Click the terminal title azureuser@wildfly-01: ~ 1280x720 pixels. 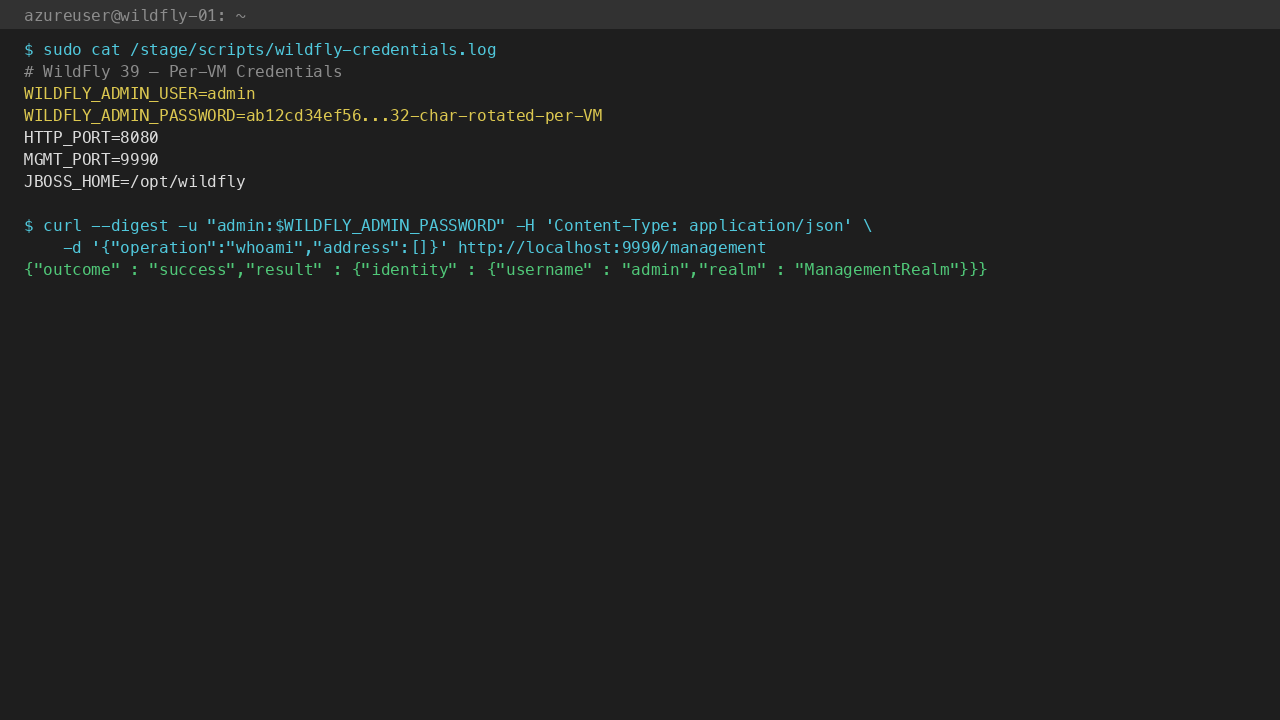tap(135, 15)
